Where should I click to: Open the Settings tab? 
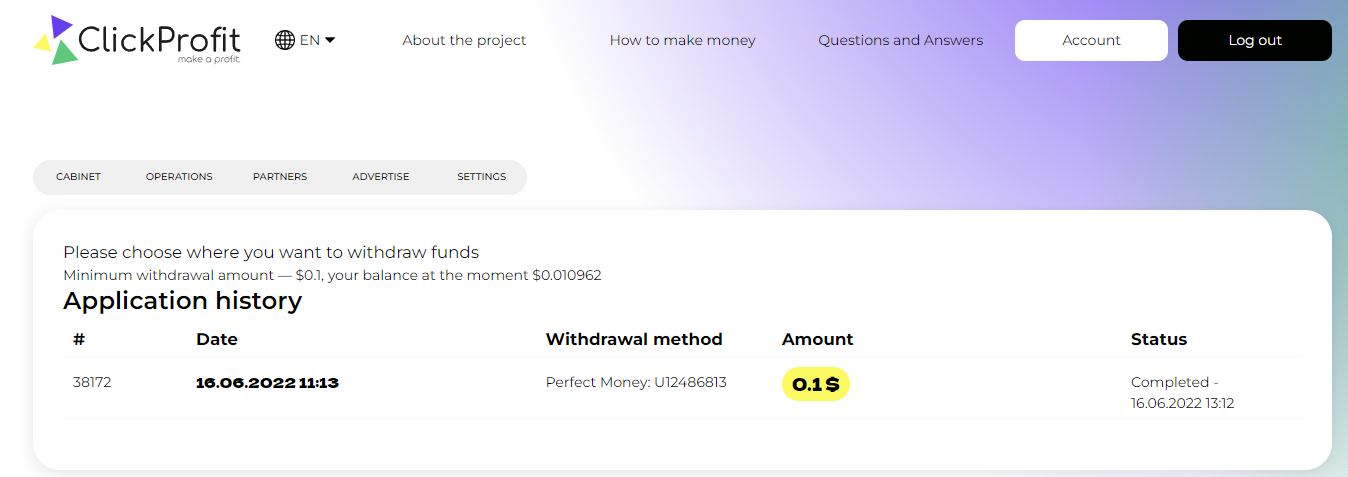click(481, 177)
